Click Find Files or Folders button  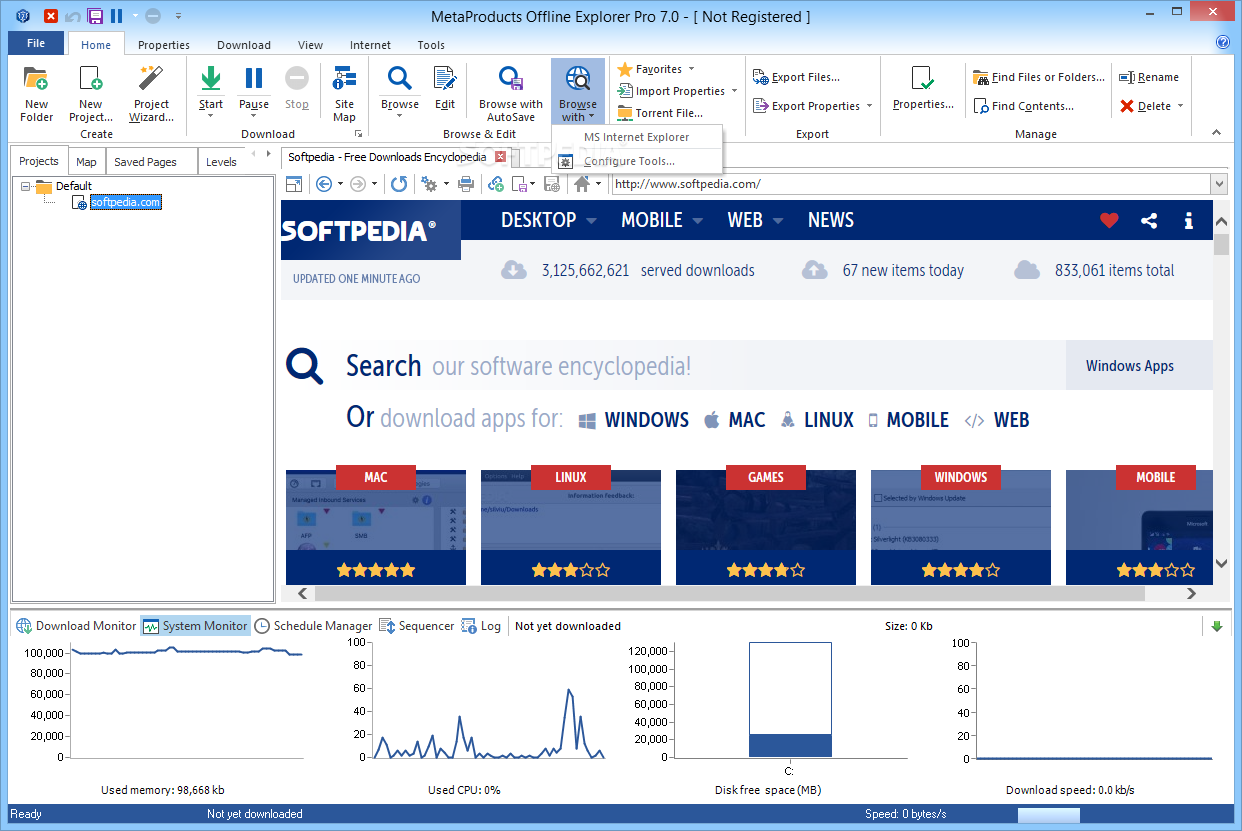coord(1039,77)
